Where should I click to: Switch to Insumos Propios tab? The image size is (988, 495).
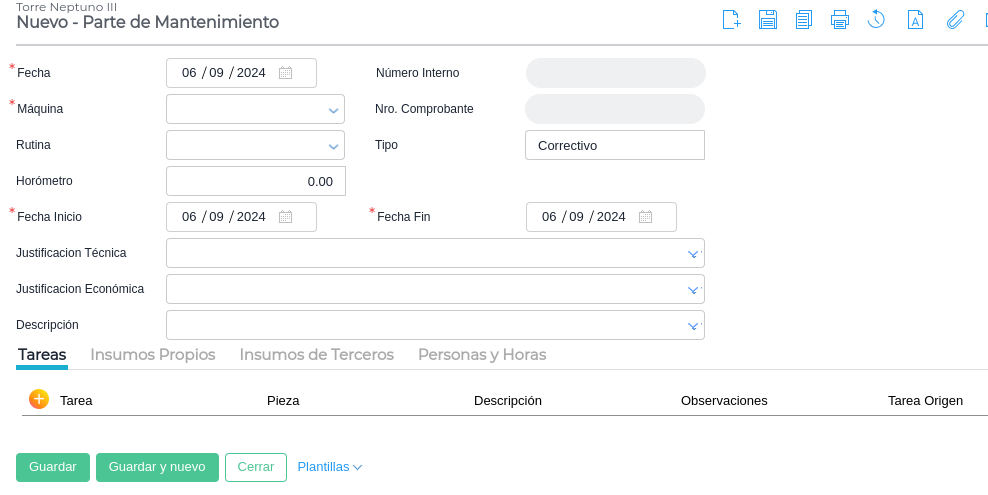[153, 355]
